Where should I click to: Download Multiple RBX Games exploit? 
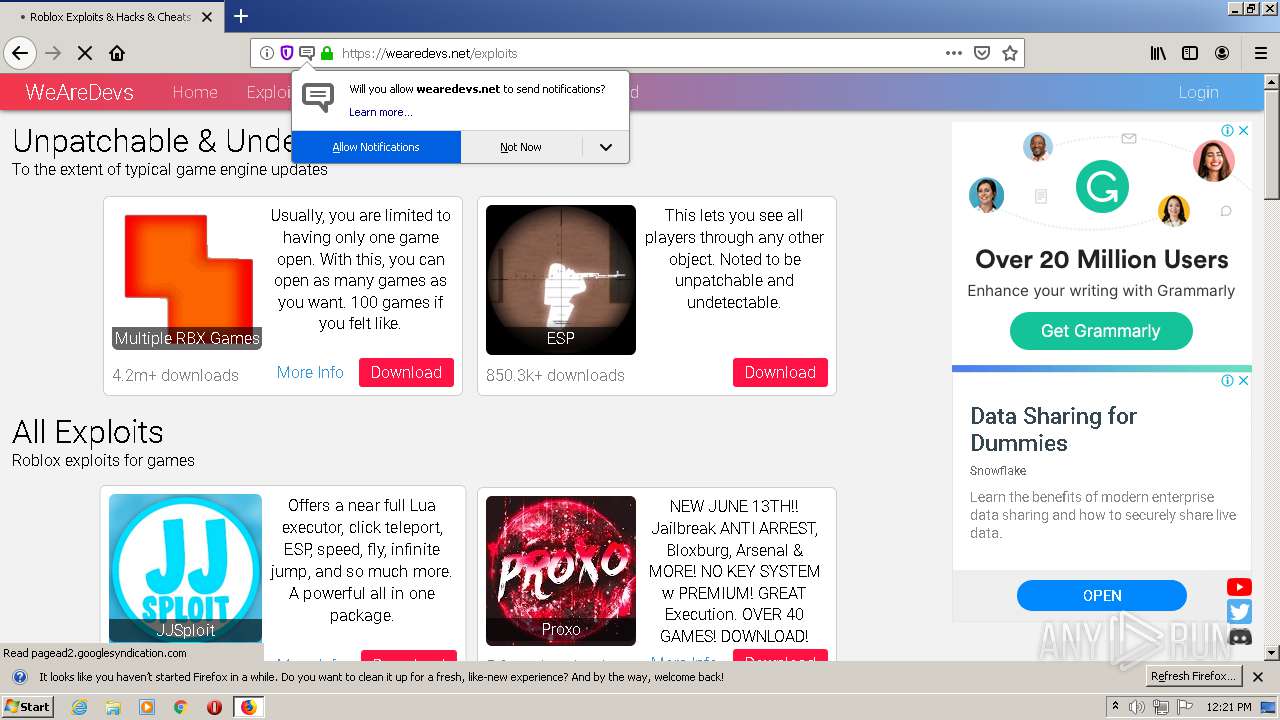click(406, 372)
